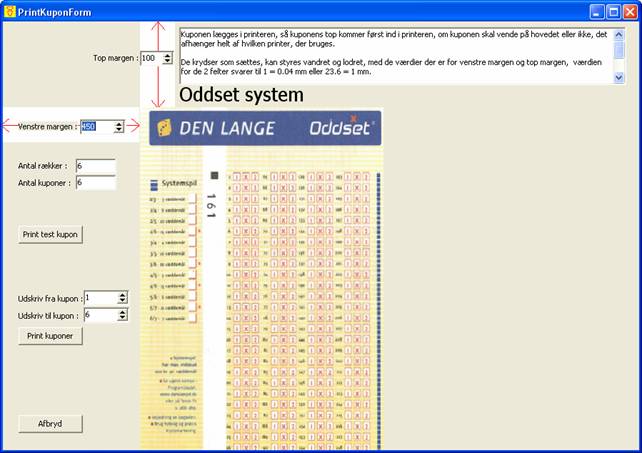Click the Oddset system heading
Image resolution: width=642 pixels, height=453 pixels.
pyautogui.click(x=242, y=95)
